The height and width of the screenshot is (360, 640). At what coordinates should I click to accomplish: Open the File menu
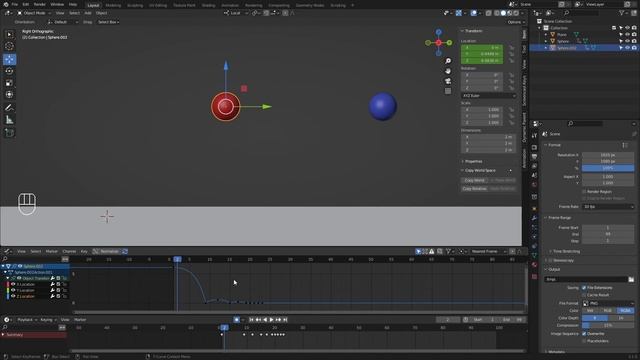[15, 4]
